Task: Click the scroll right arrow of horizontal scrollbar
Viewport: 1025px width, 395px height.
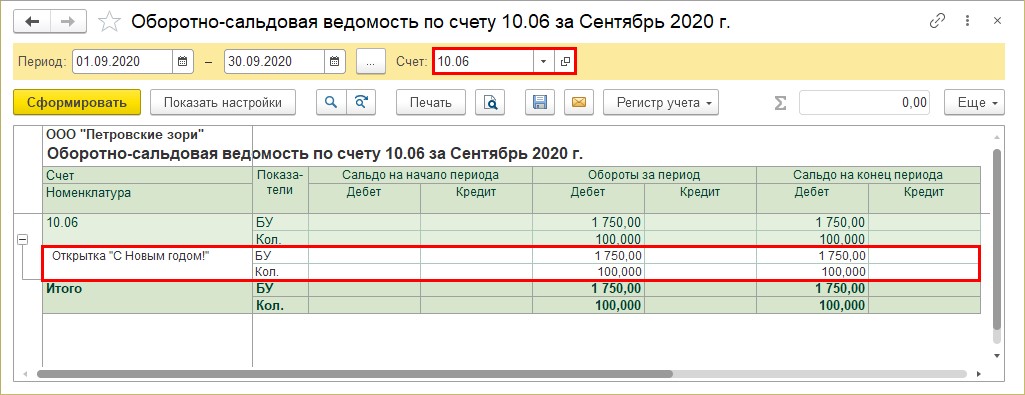Action: click(x=979, y=375)
